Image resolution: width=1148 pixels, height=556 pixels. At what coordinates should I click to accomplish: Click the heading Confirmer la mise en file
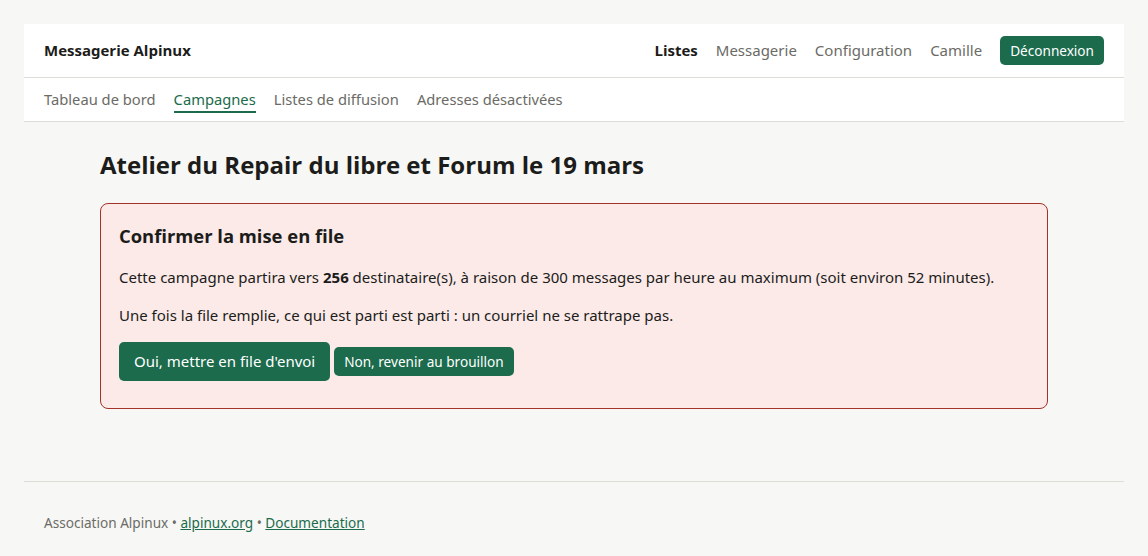point(231,237)
